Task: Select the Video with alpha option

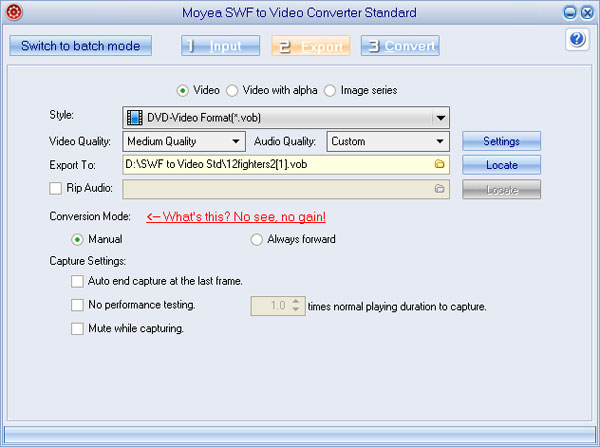Action: [x=232, y=91]
